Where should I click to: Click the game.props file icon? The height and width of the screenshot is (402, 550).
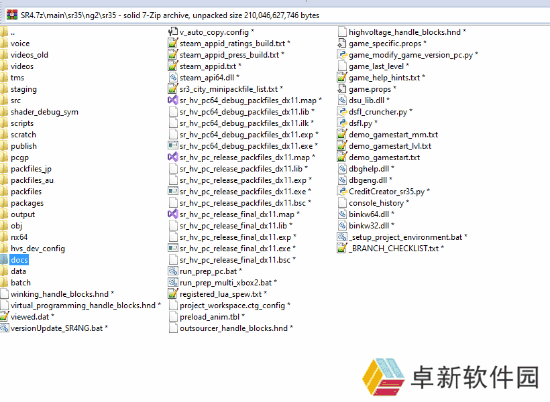coord(342,89)
